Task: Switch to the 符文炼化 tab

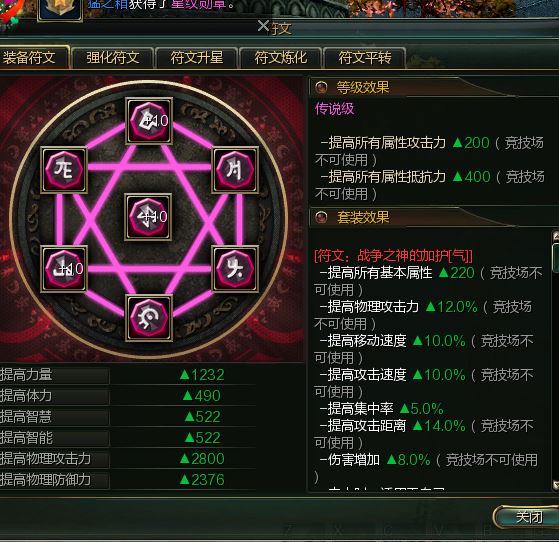Action: (281, 58)
